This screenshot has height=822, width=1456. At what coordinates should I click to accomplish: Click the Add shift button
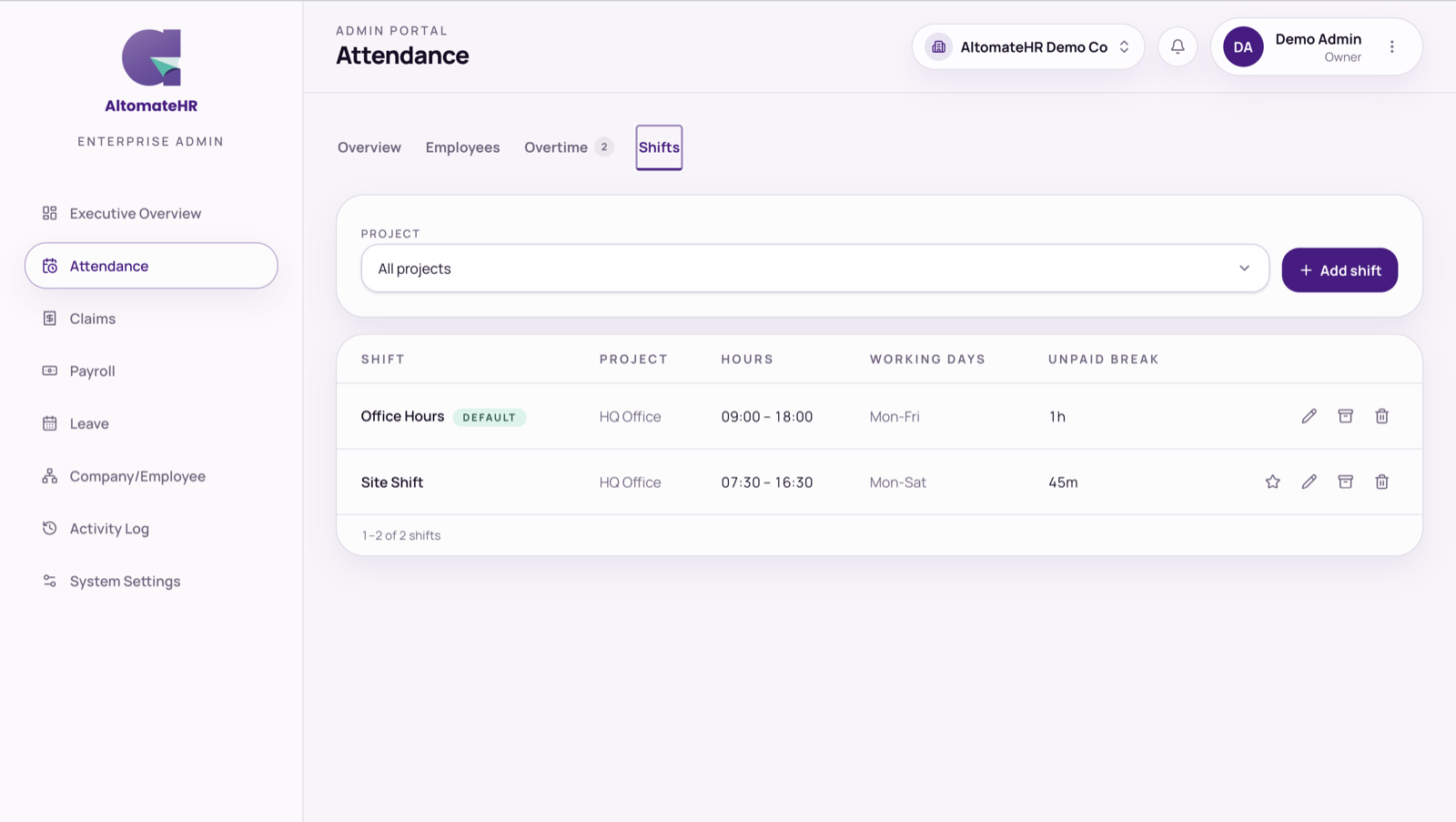(1340, 270)
